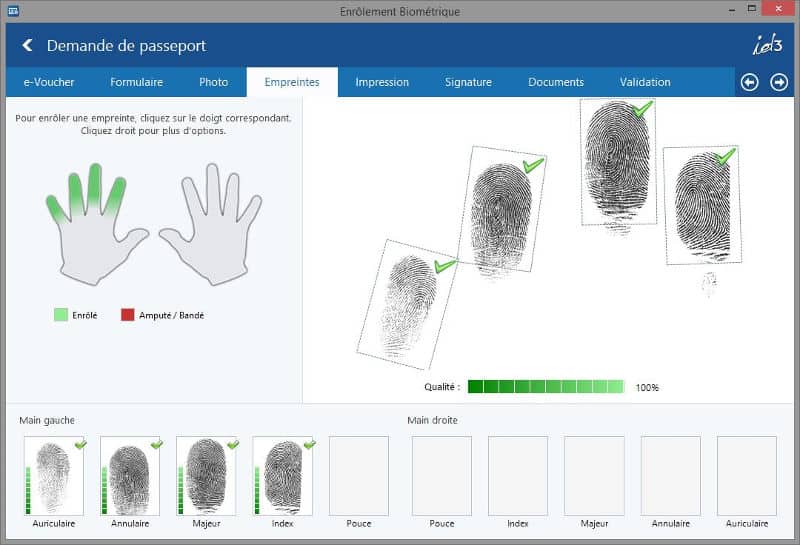Click the id3 logo in header
This screenshot has height=545, width=800.
point(767,44)
